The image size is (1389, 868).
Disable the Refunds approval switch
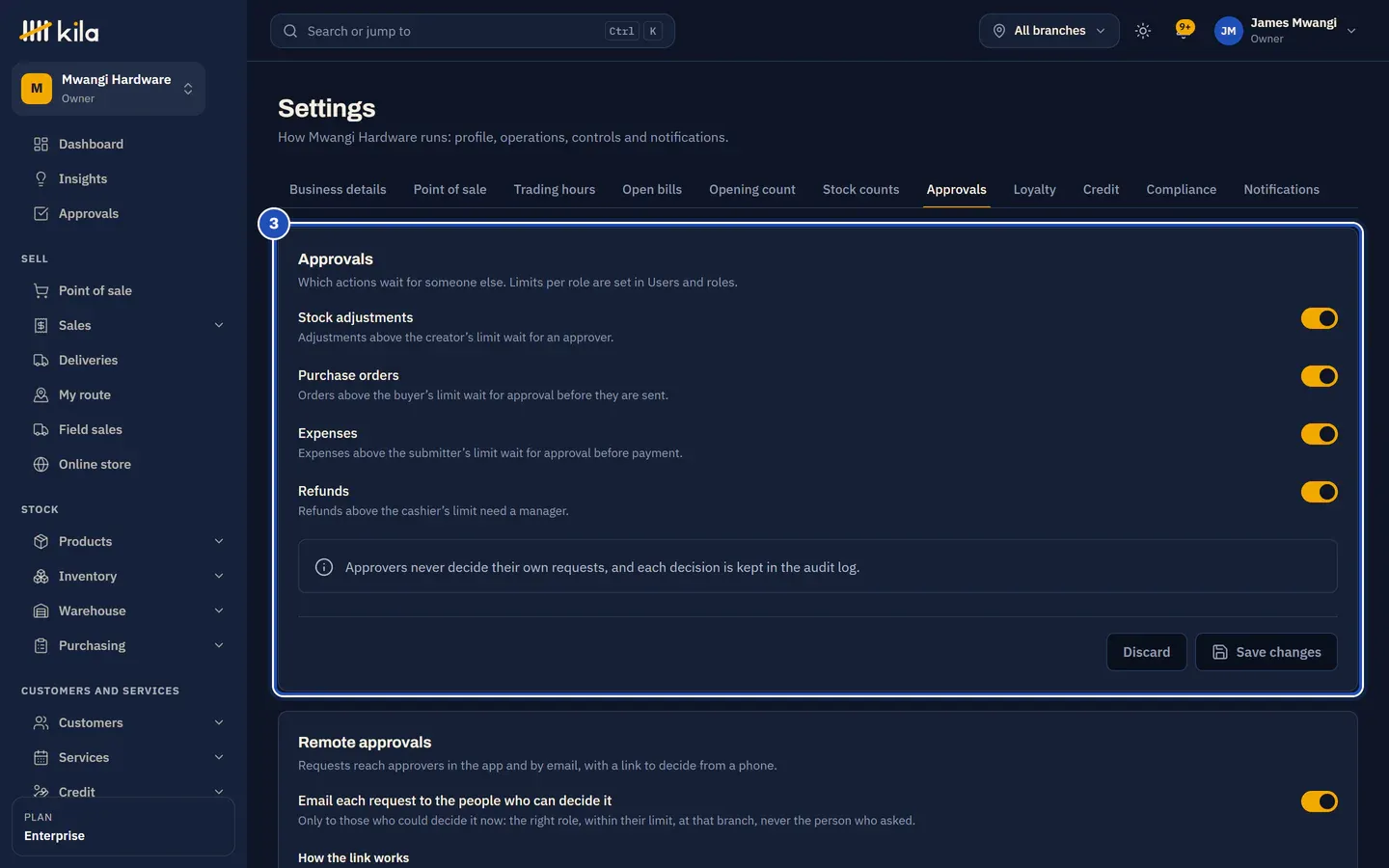tap(1320, 492)
